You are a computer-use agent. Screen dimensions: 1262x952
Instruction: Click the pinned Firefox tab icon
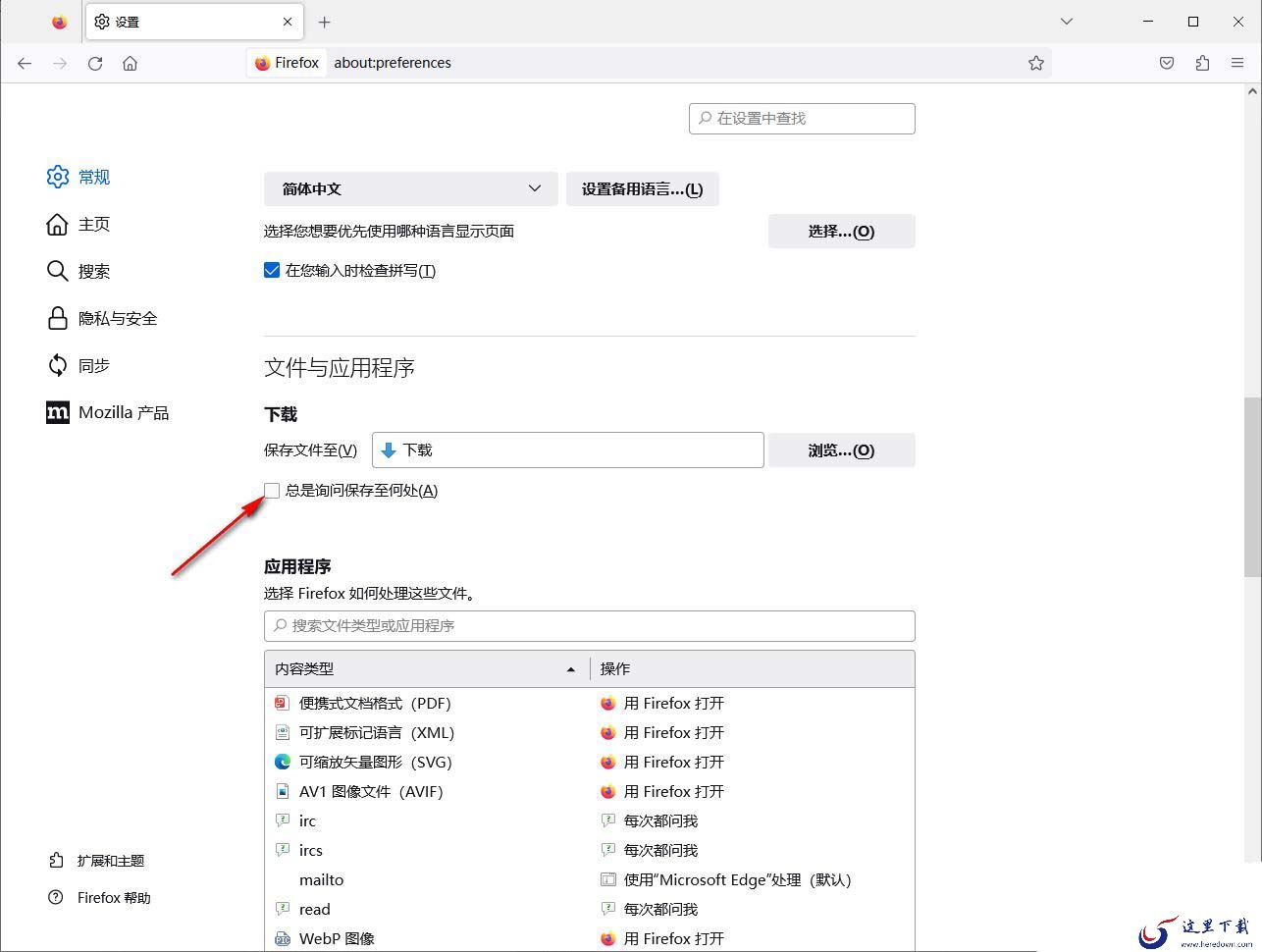60,22
